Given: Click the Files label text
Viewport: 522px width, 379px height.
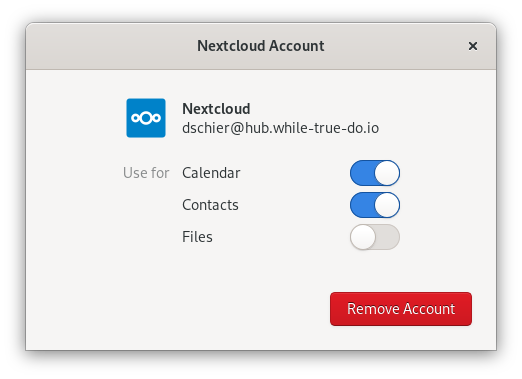Looking at the screenshot, I should 197,237.
